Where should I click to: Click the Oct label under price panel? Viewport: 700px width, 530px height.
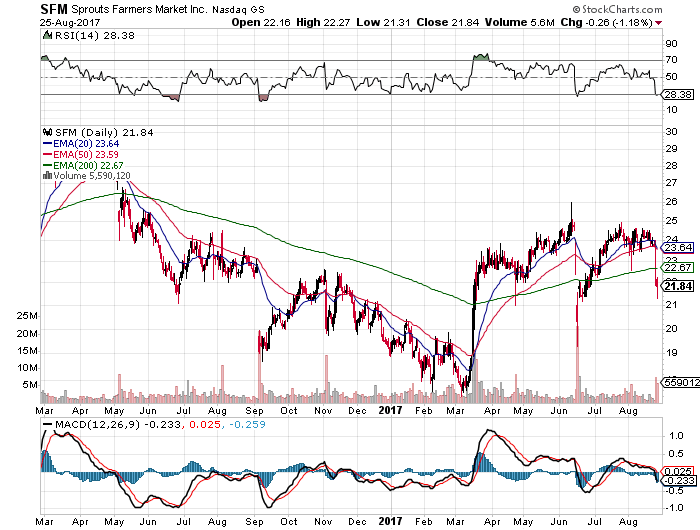pyautogui.click(x=289, y=410)
